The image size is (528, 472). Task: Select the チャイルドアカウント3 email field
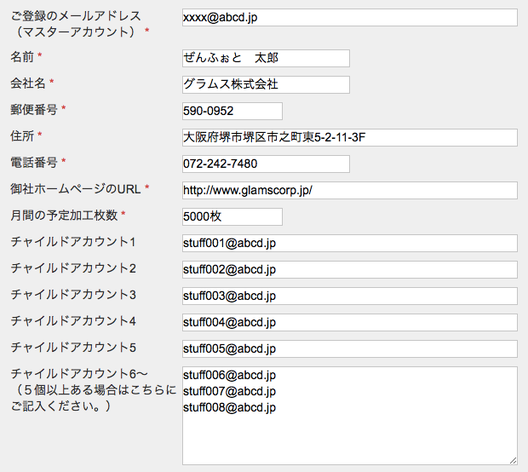(x=350, y=296)
